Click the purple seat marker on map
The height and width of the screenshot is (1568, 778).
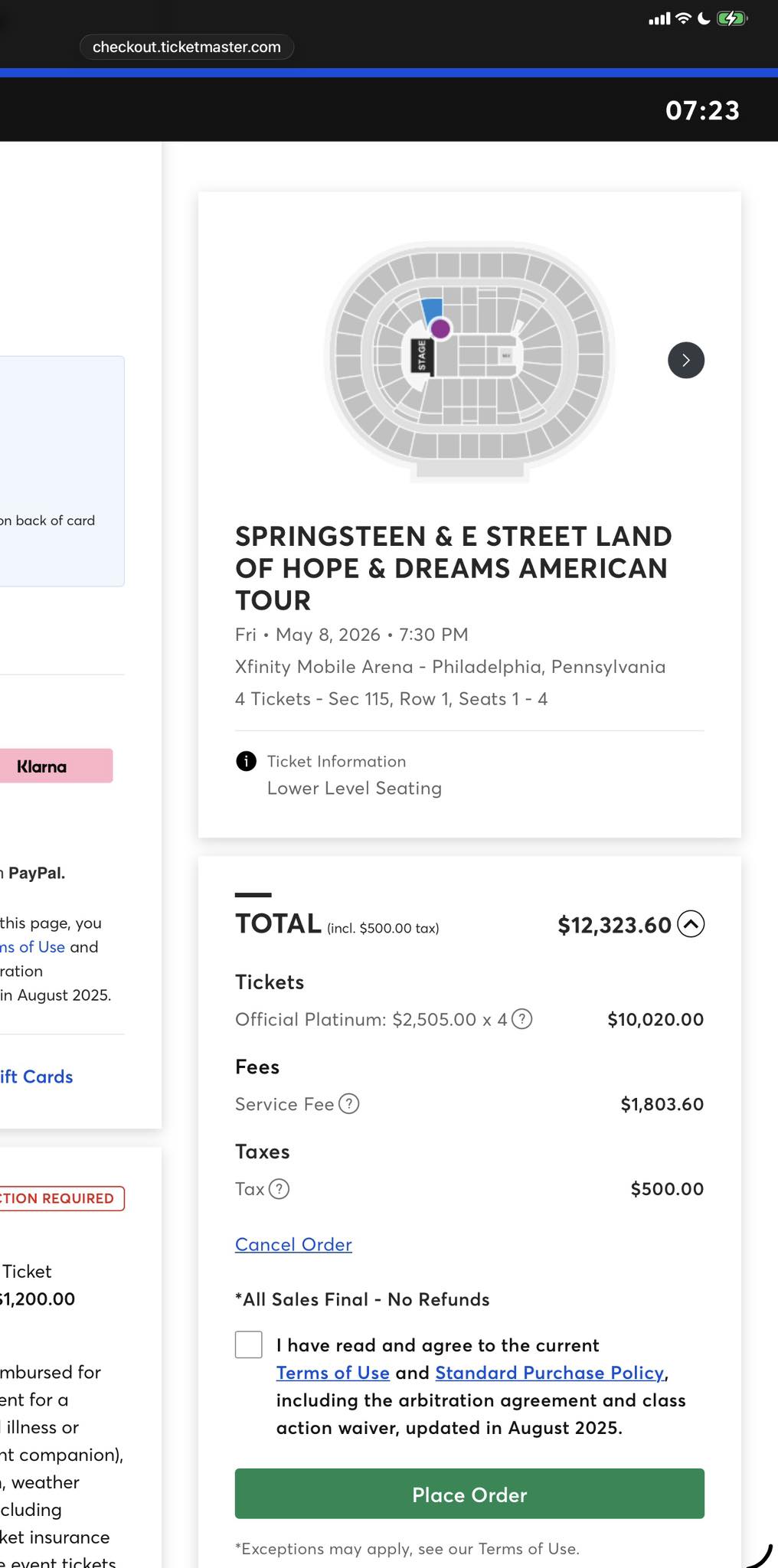(x=440, y=328)
